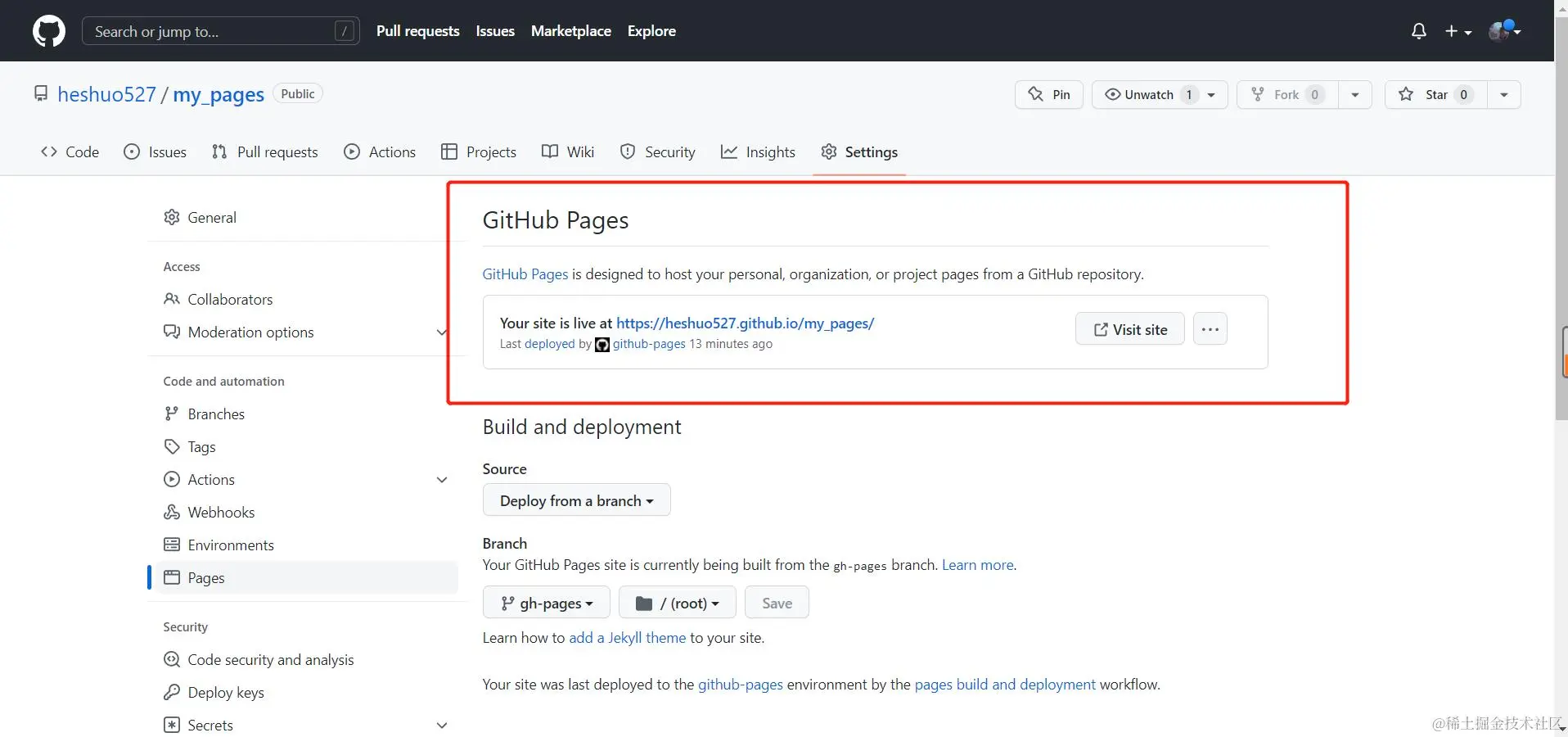
Task: Expand the Secrets chevron
Action: (x=442, y=726)
